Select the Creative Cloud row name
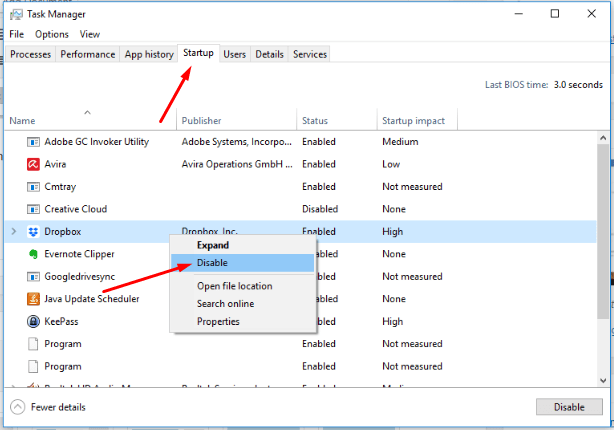The image size is (614, 430). [76, 209]
